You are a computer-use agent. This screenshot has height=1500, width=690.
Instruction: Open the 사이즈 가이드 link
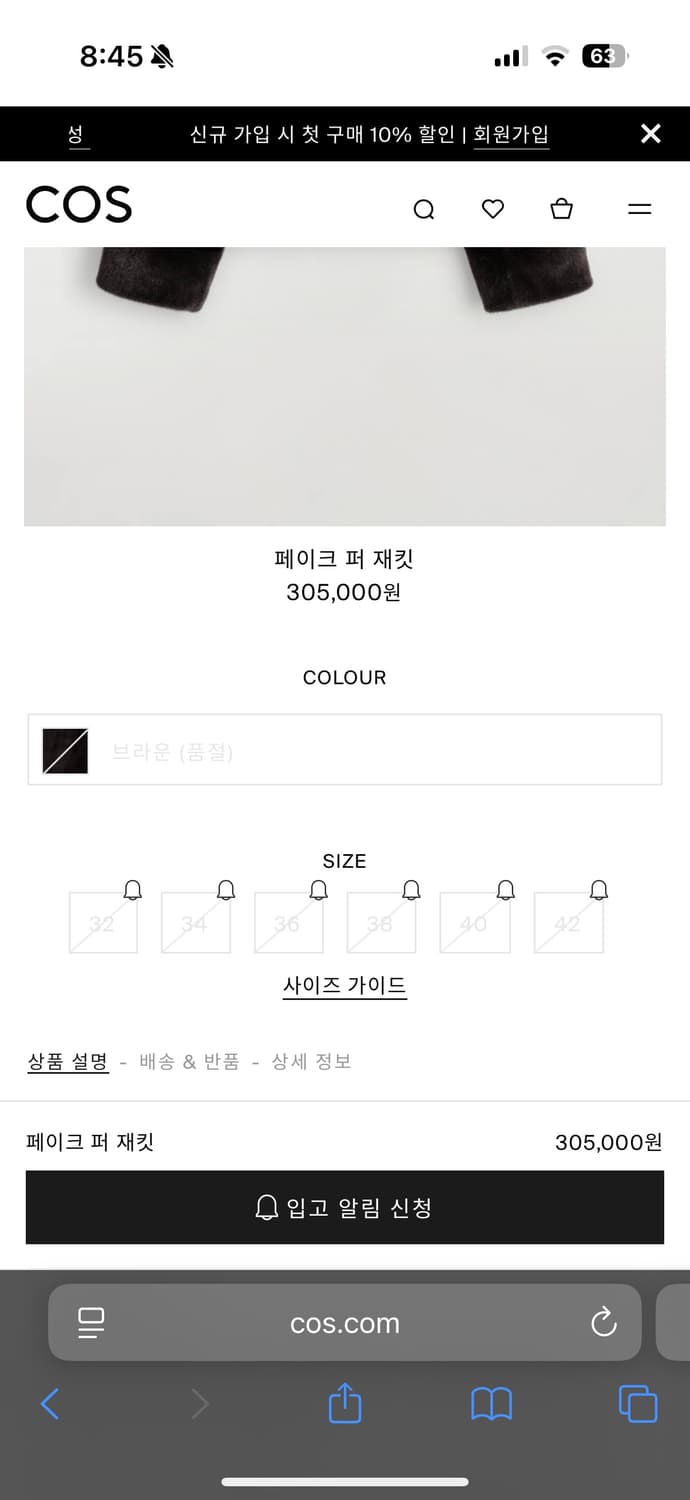[344, 985]
